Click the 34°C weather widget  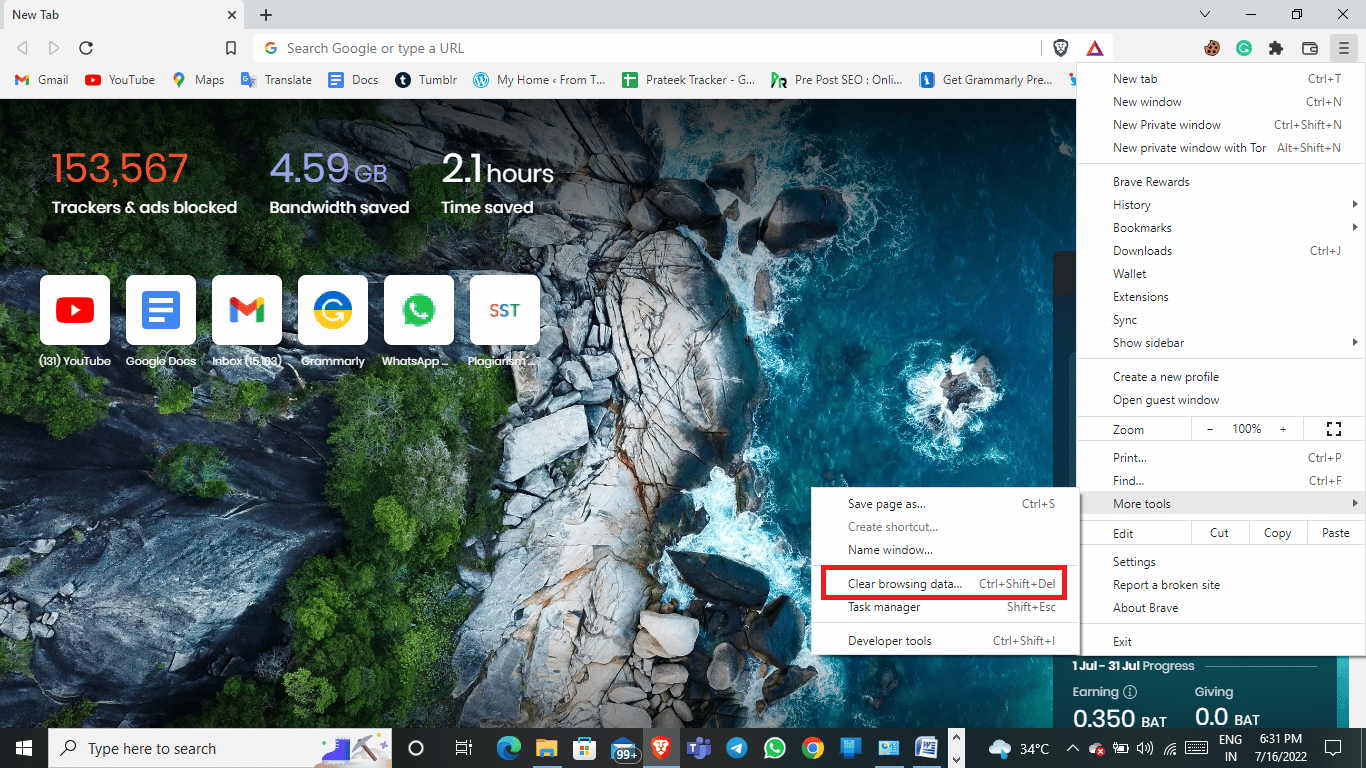tap(1019, 748)
